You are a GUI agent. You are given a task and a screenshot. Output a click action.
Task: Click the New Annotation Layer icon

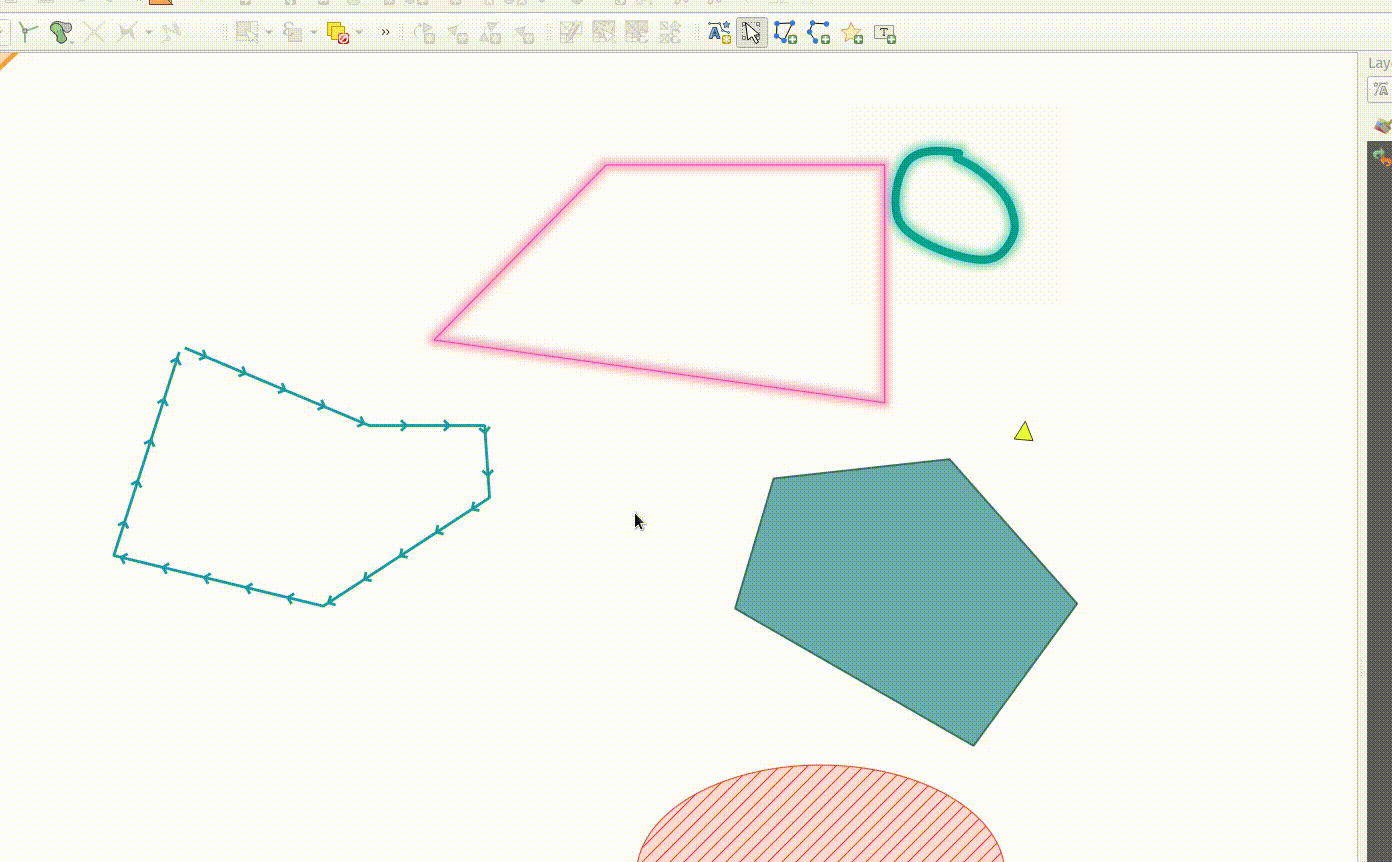(x=719, y=33)
